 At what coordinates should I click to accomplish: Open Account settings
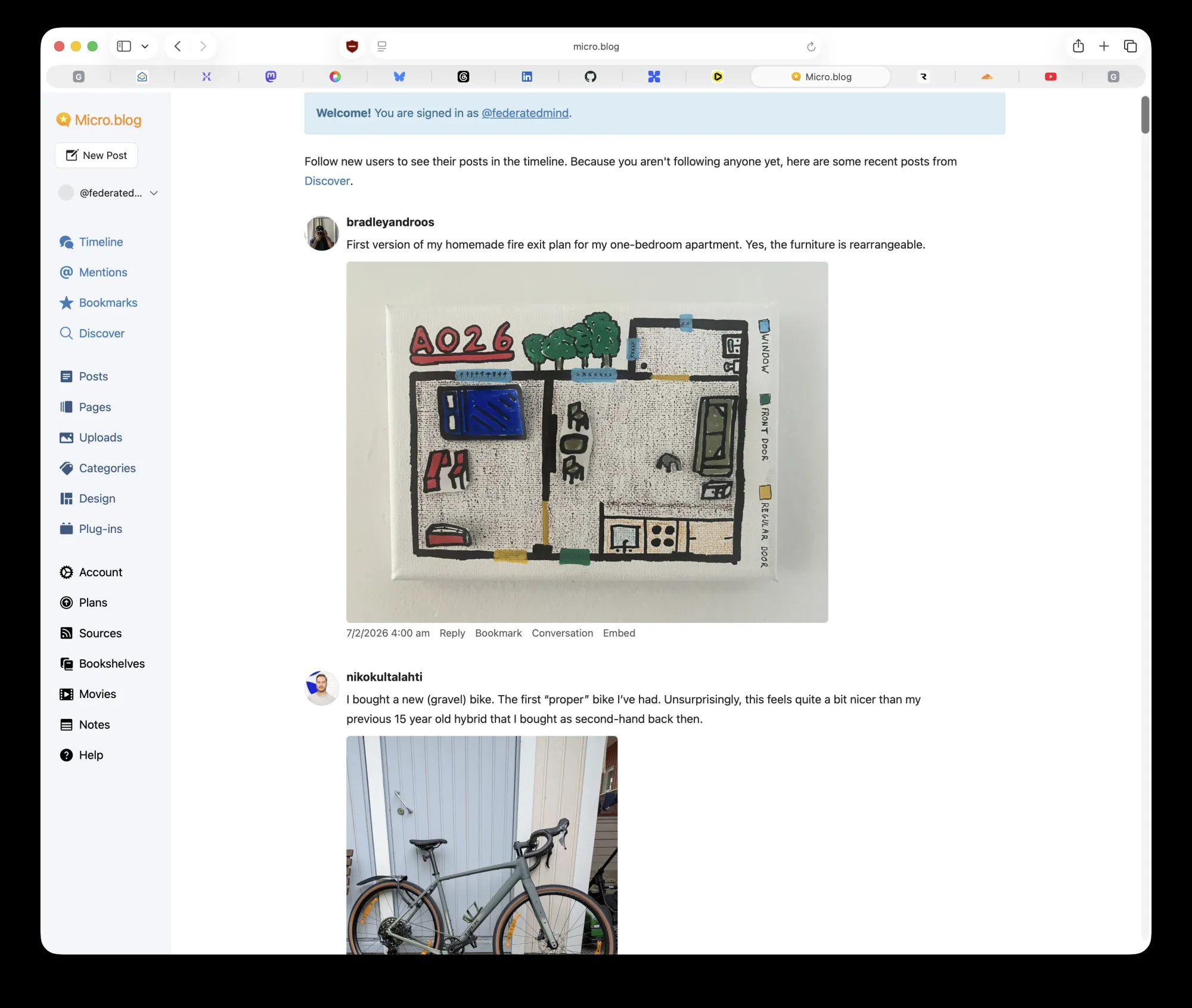tap(91, 572)
